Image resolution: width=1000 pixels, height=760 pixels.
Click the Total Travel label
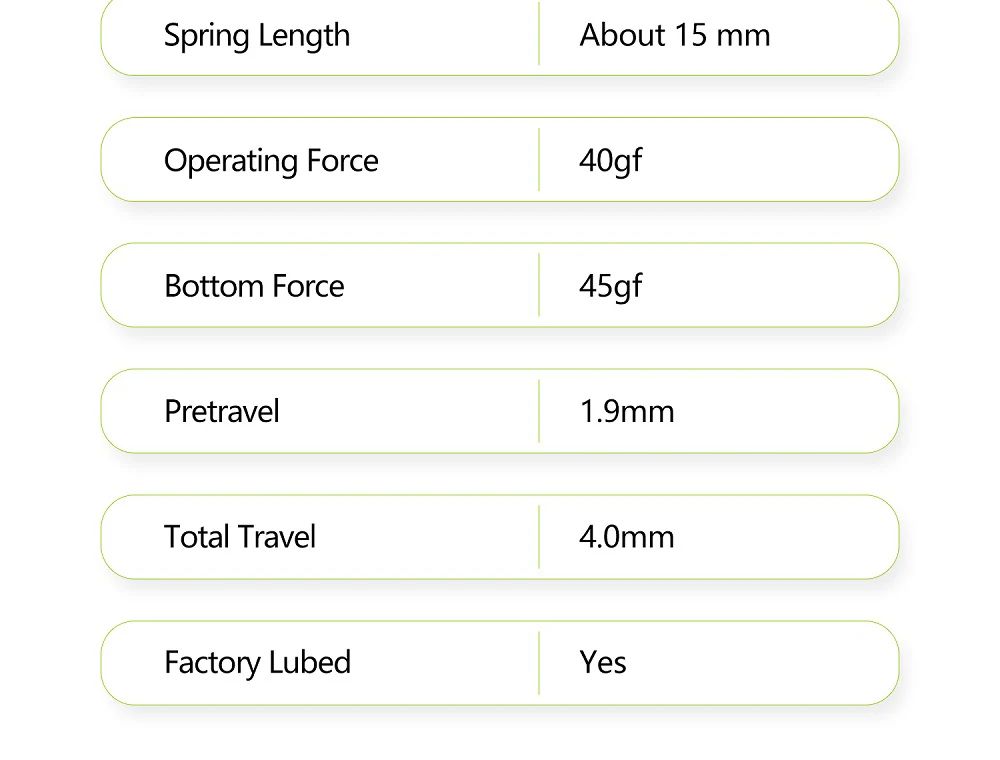pyautogui.click(x=240, y=537)
